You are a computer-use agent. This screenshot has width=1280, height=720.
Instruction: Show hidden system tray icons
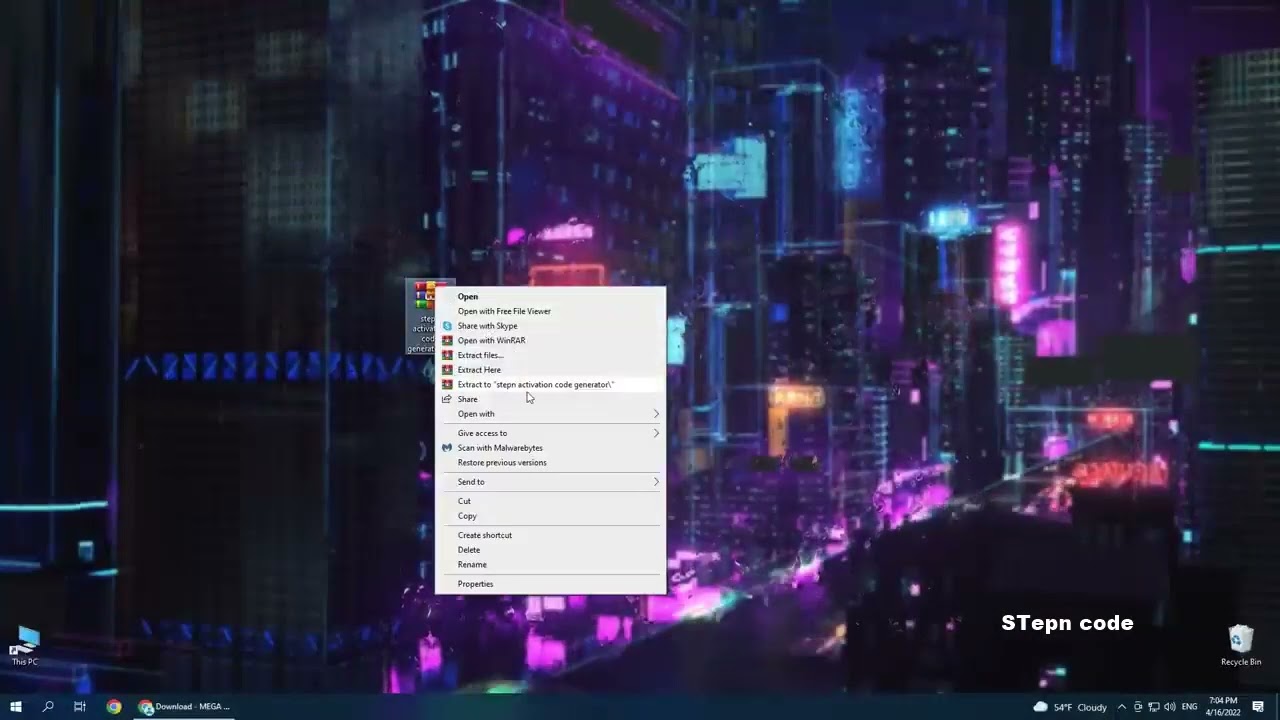[1122, 707]
